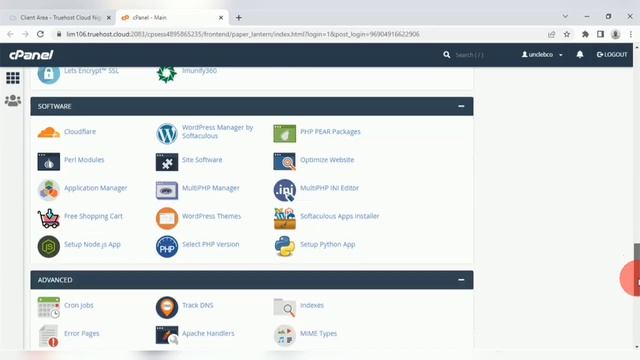
Task: Click the Softaculous Apps Installer icon
Action: pos(284,218)
